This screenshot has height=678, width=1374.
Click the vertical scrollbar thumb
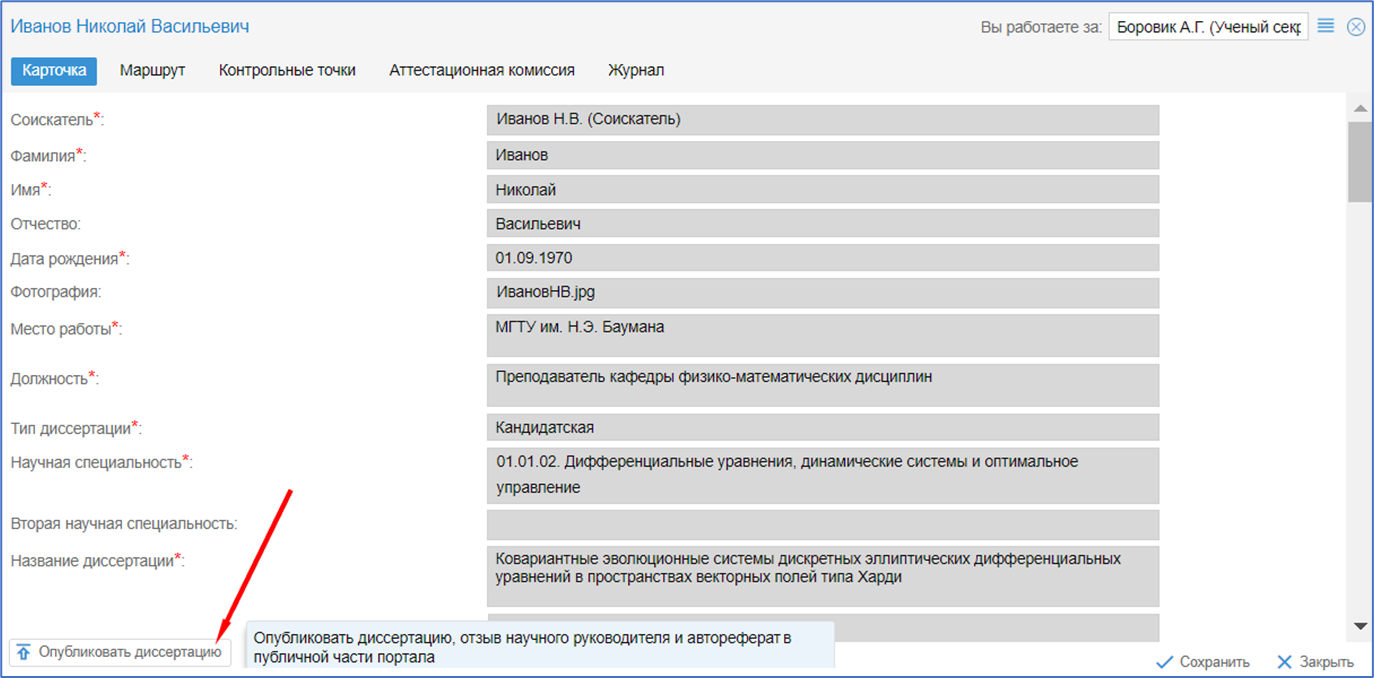coord(1359,162)
